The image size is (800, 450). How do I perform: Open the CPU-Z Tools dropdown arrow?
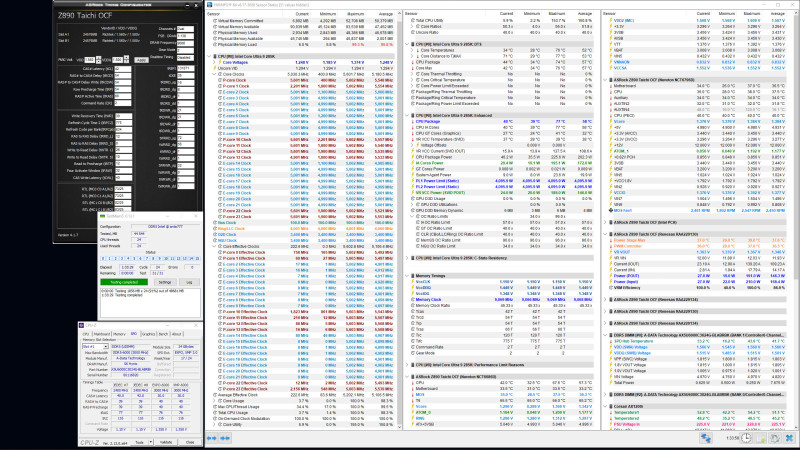[151, 442]
